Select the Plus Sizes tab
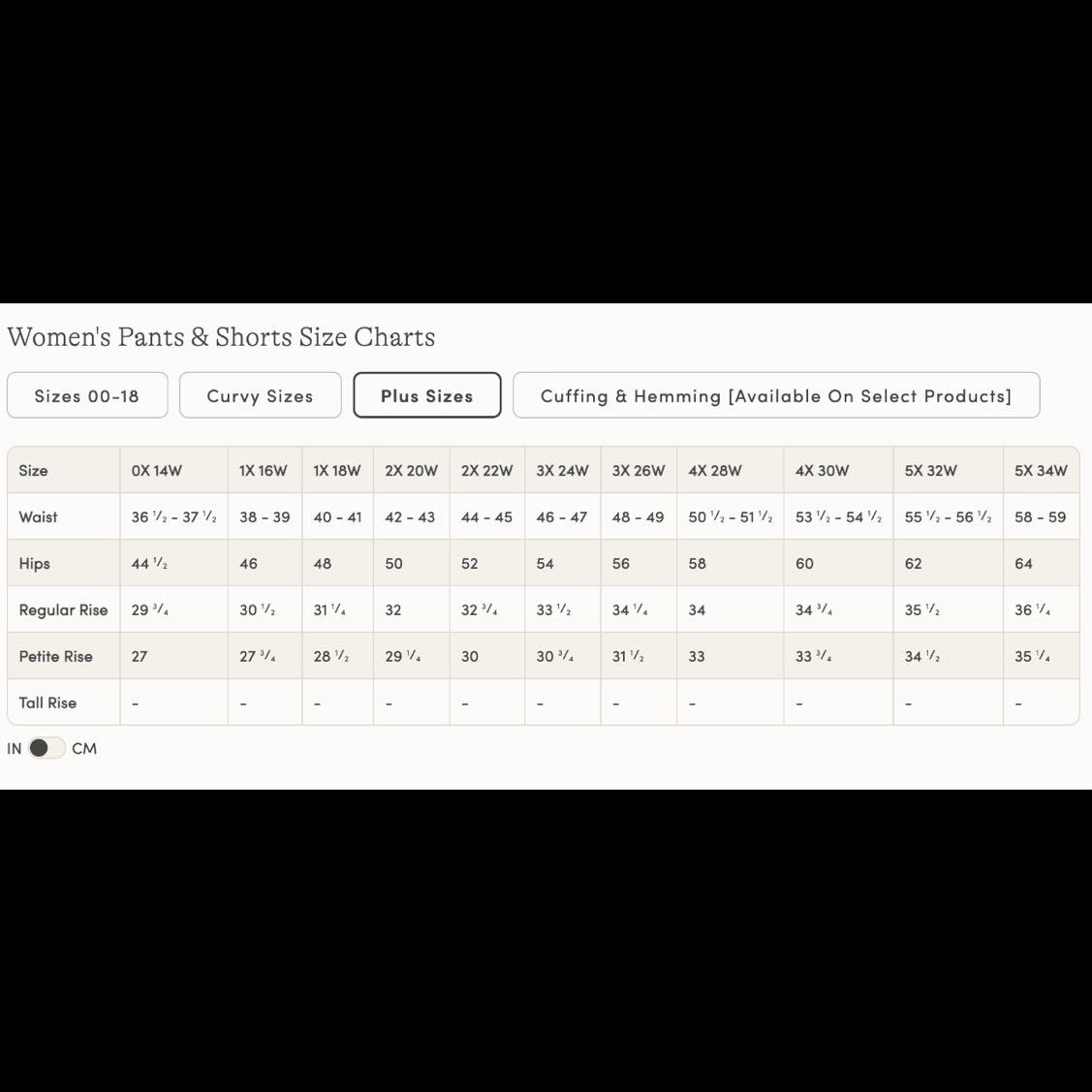Viewport: 1092px width, 1092px height. [x=427, y=395]
